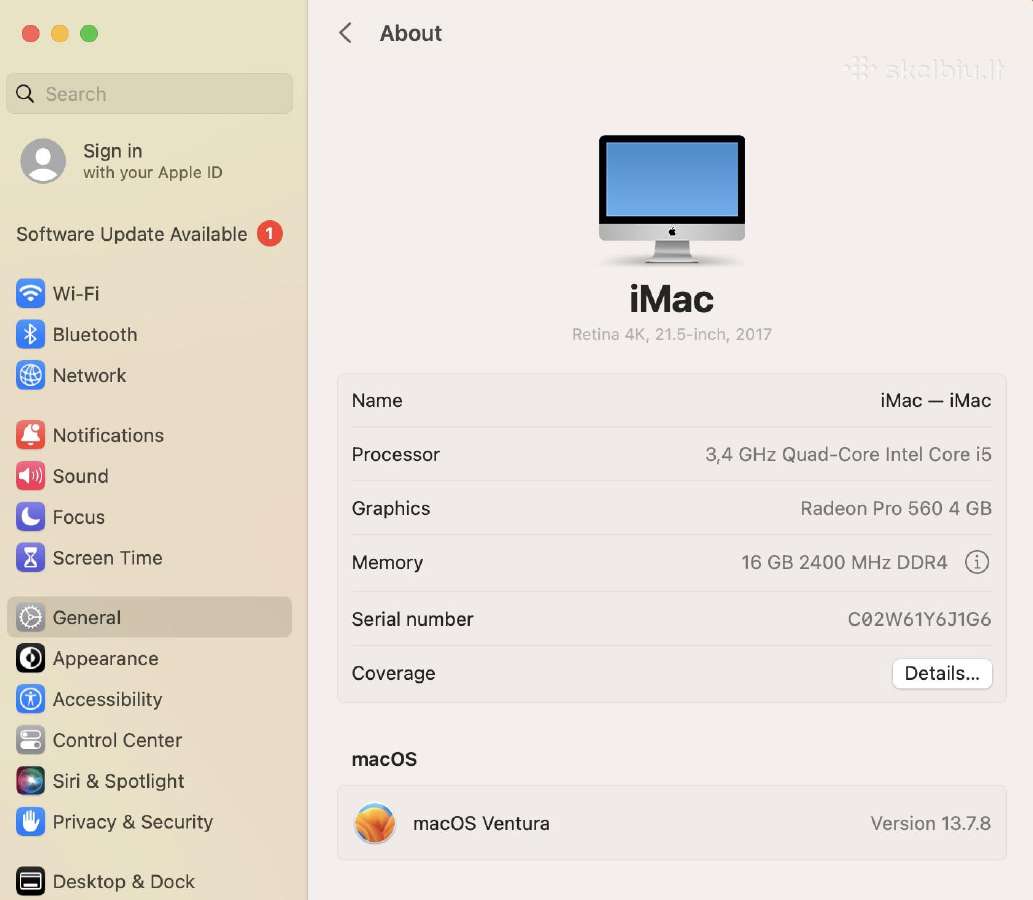1033x900 pixels.
Task: Click 'Version 13.7.8' text
Action: (x=930, y=824)
